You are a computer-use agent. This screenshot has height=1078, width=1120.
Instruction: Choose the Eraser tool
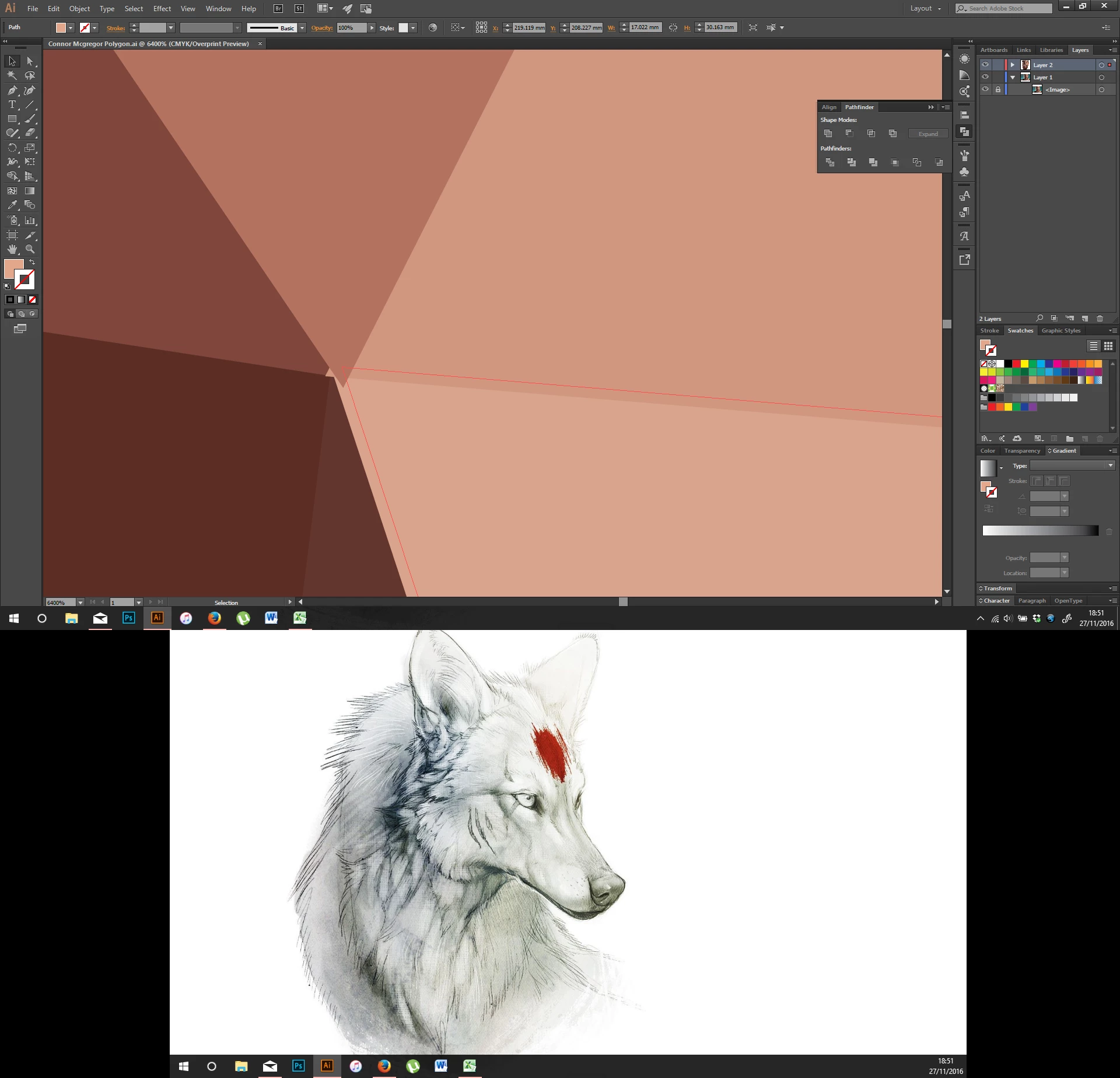30,133
